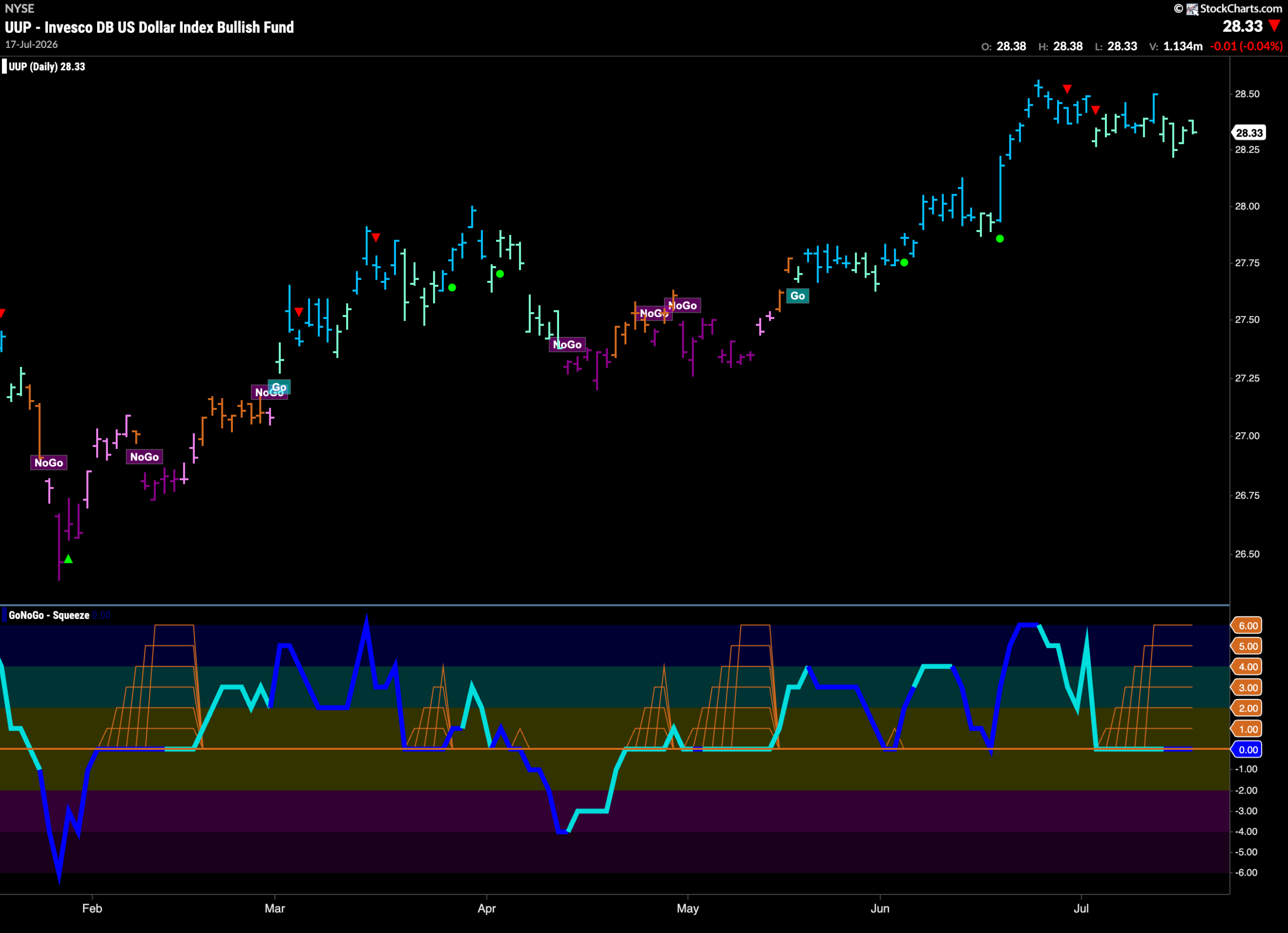This screenshot has height=933, width=1288.
Task: Click the chart title UUP - Invesco DB US Dollar Index Bullish Fund
Action: [149, 27]
